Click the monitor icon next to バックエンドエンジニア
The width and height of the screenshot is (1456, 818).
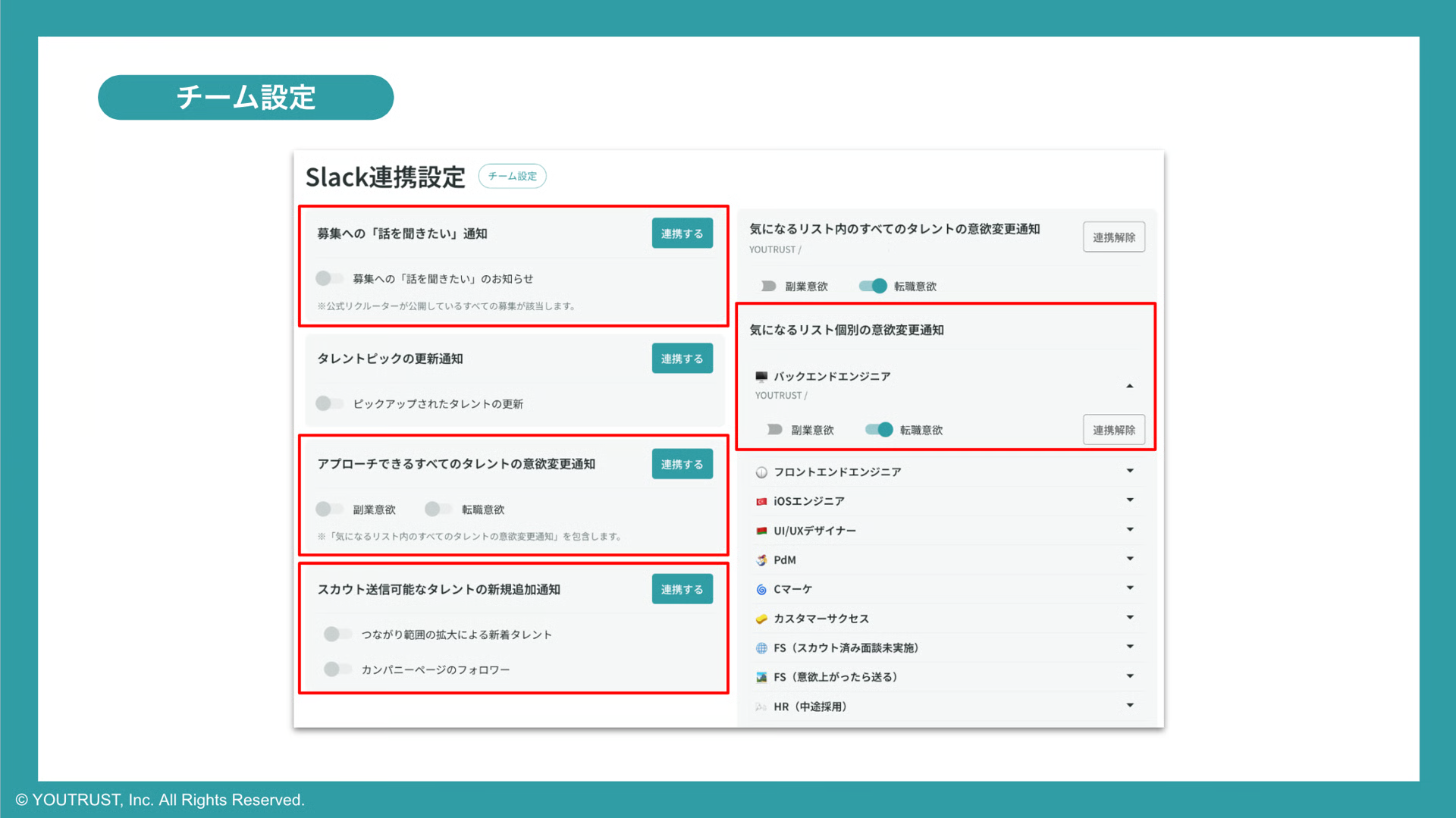[761, 375]
